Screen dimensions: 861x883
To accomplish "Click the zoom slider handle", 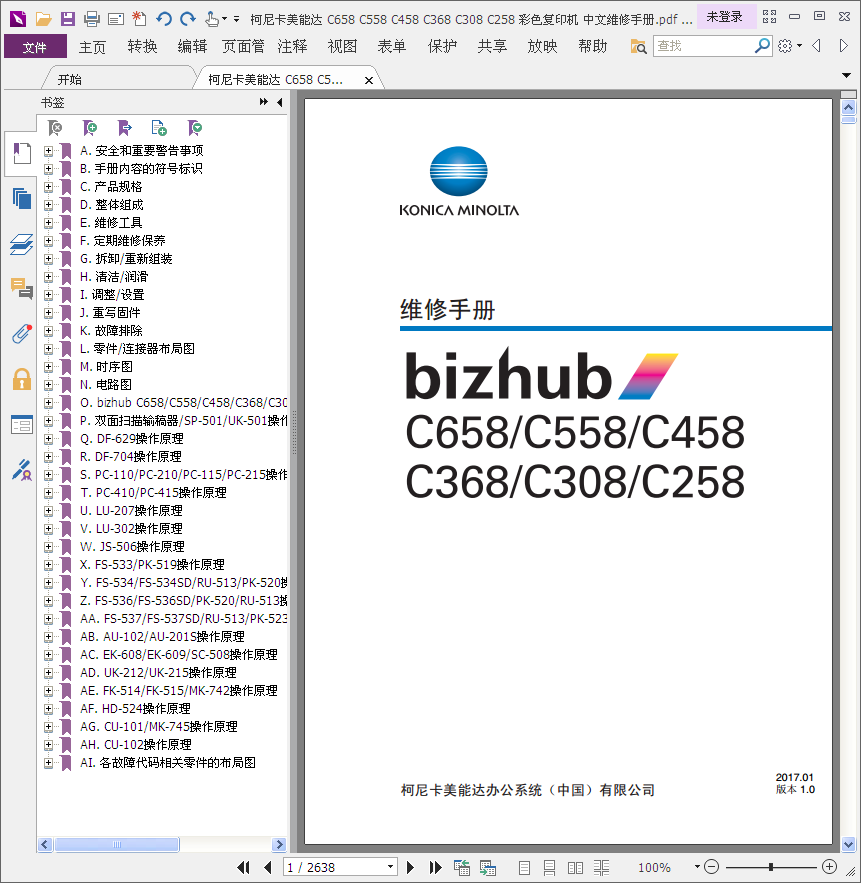I will click(x=771, y=867).
